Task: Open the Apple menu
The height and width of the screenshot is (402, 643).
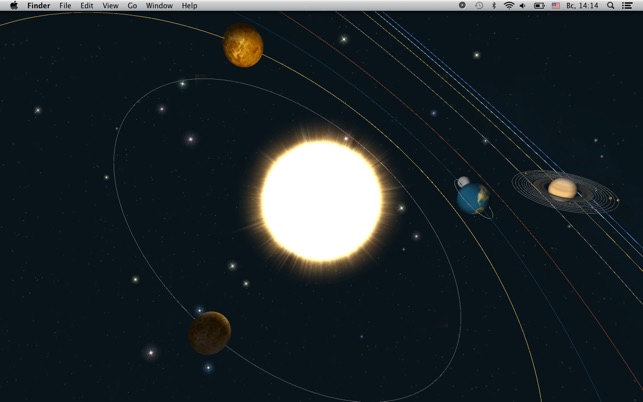Action: 14,6
